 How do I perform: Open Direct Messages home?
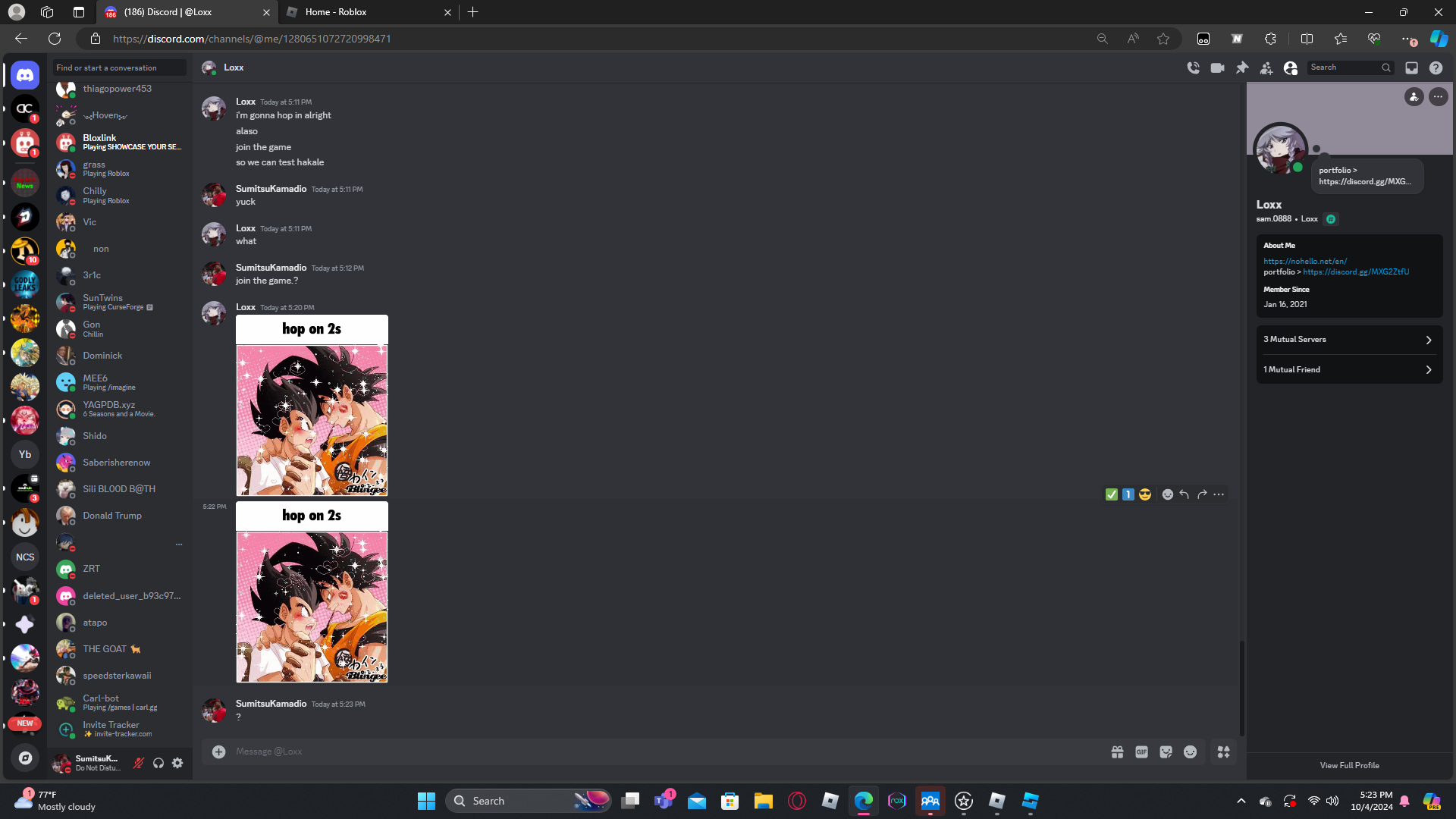[25, 75]
